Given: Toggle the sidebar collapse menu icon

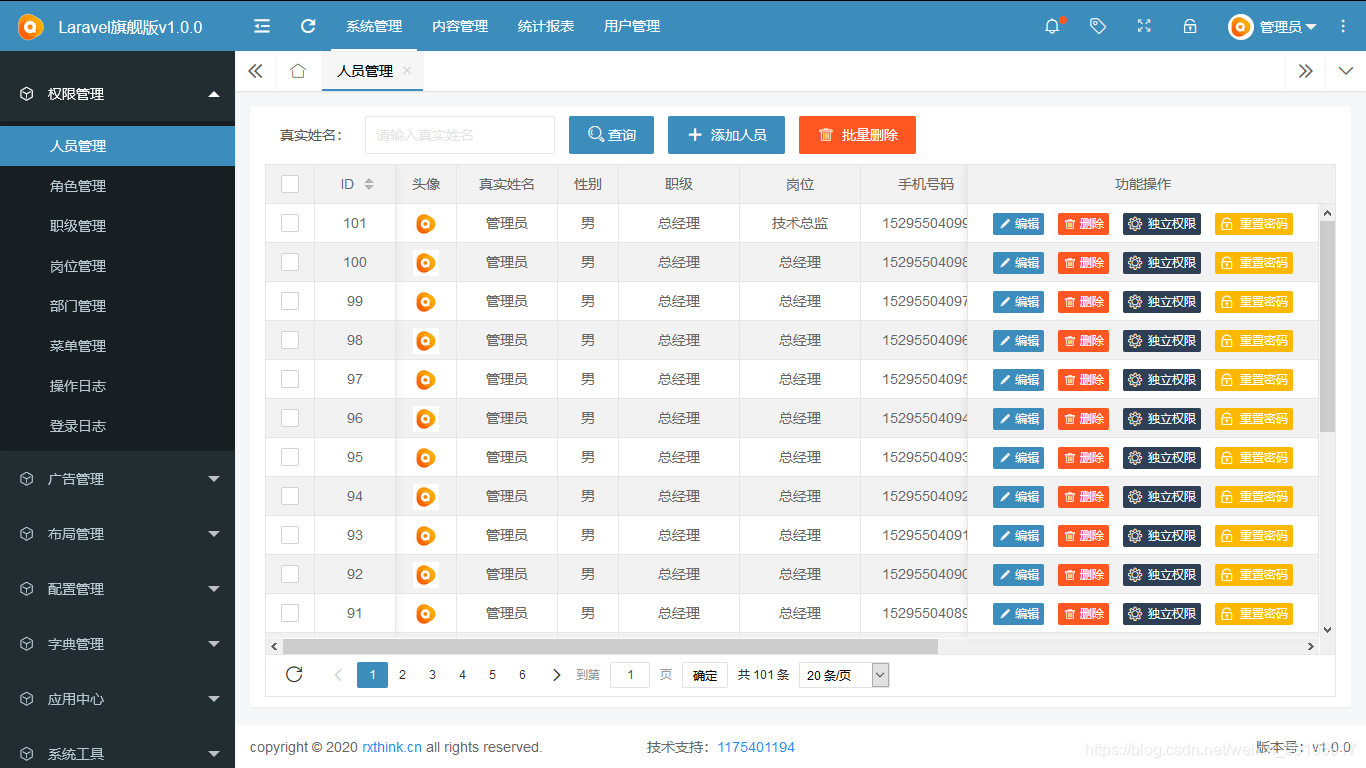Looking at the screenshot, I should [262, 26].
